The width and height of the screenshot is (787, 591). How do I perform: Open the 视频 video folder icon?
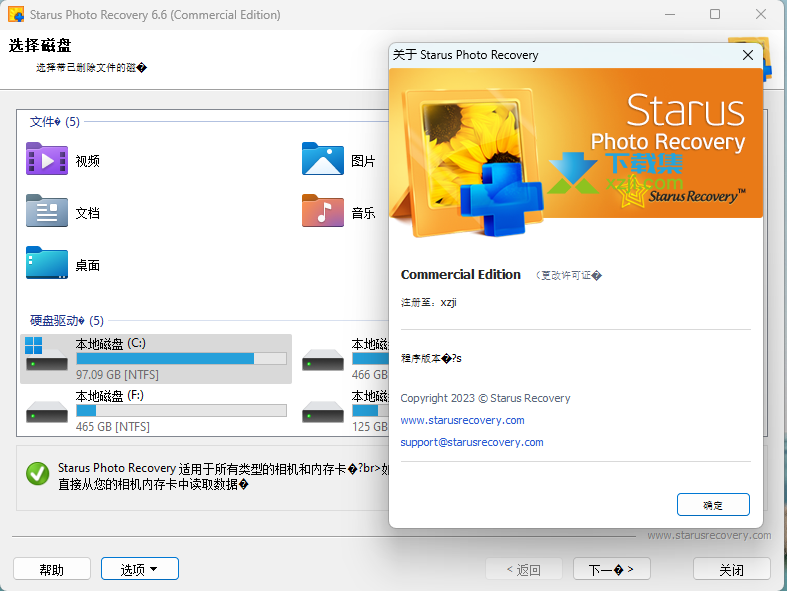pyautogui.click(x=47, y=159)
